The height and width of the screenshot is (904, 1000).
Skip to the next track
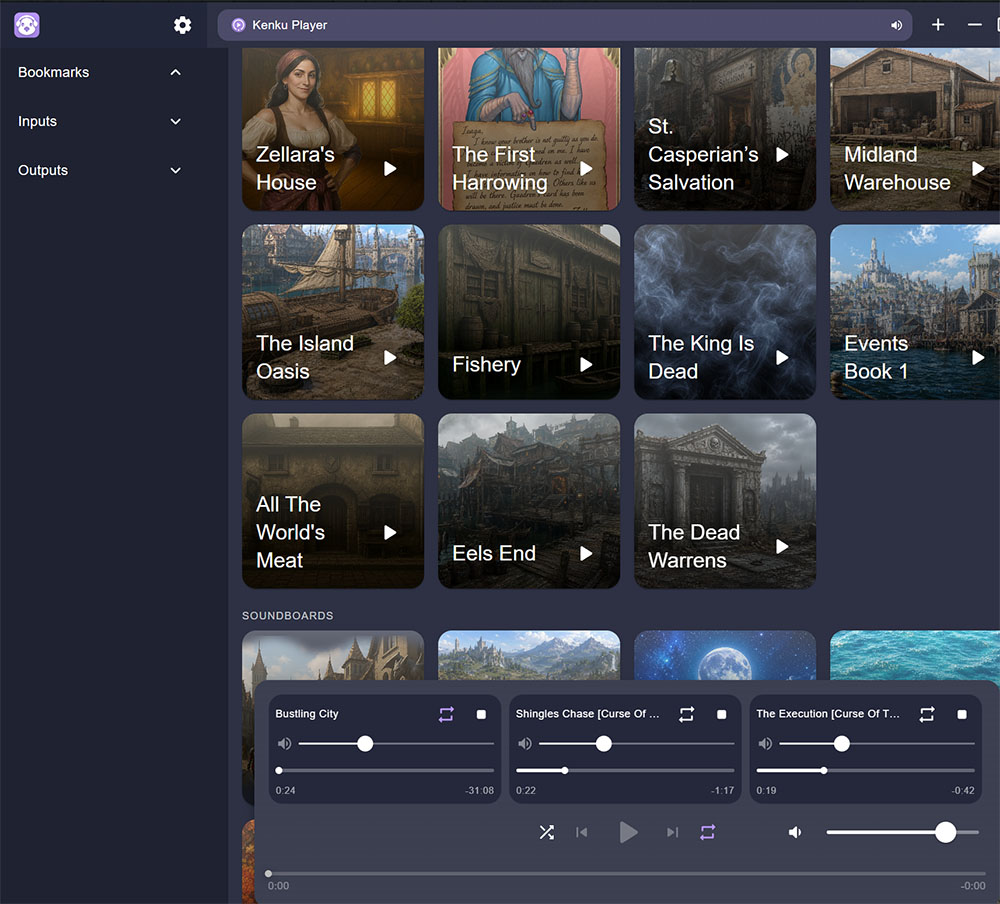[x=672, y=832]
